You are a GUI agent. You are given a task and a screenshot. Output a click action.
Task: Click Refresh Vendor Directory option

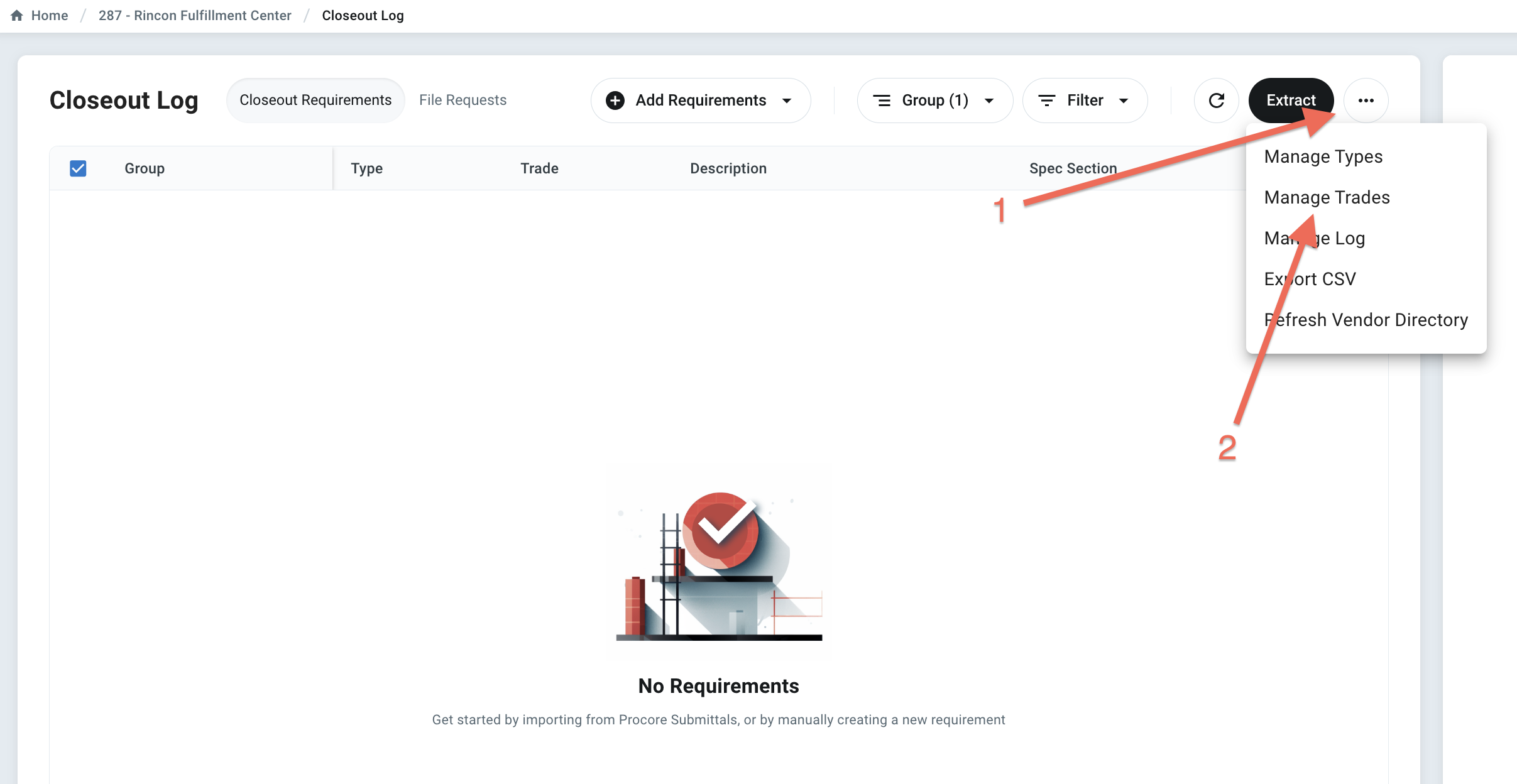1366,320
